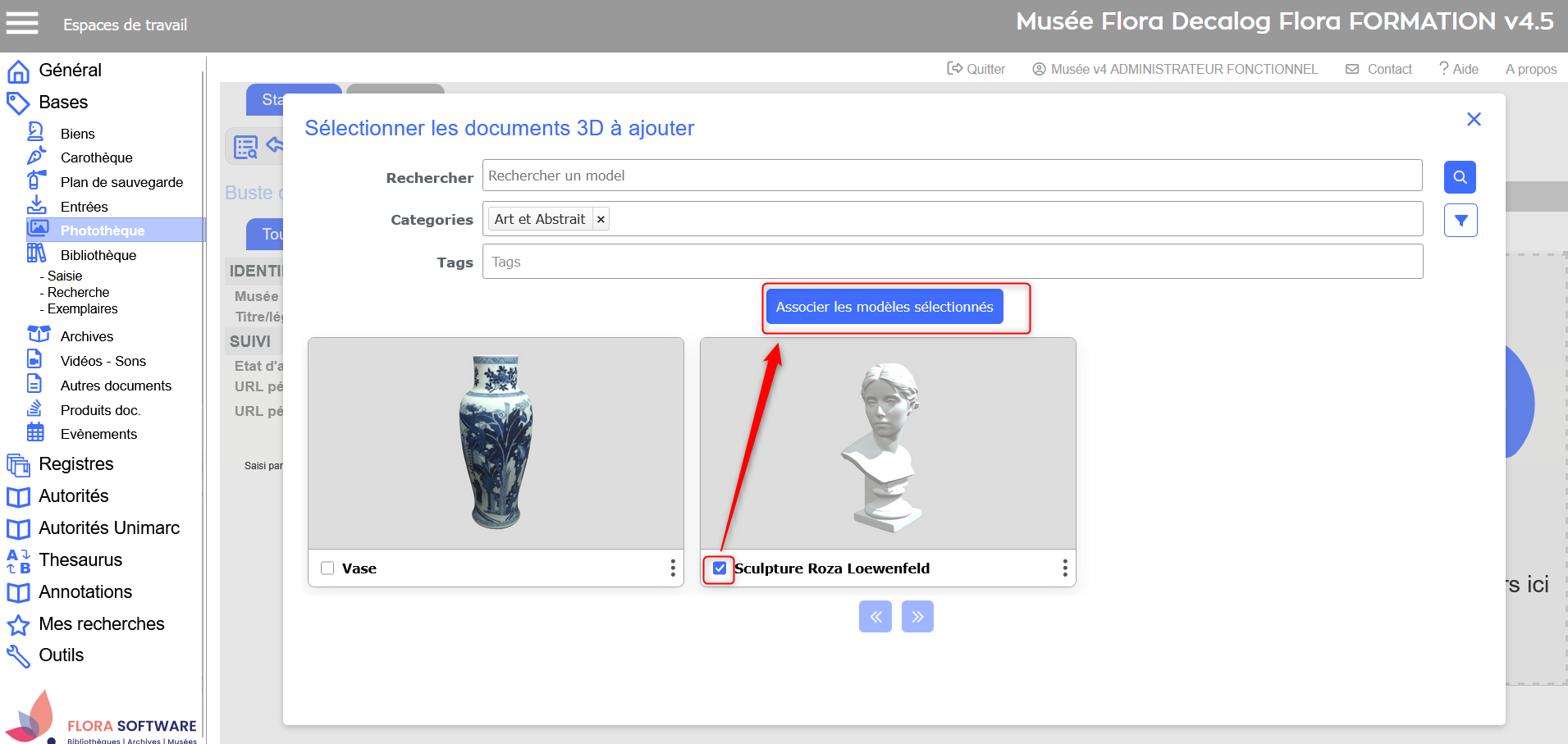Image resolution: width=1568 pixels, height=744 pixels.
Task: Open the Thesaurus section in the sidebar
Action: pos(80,560)
